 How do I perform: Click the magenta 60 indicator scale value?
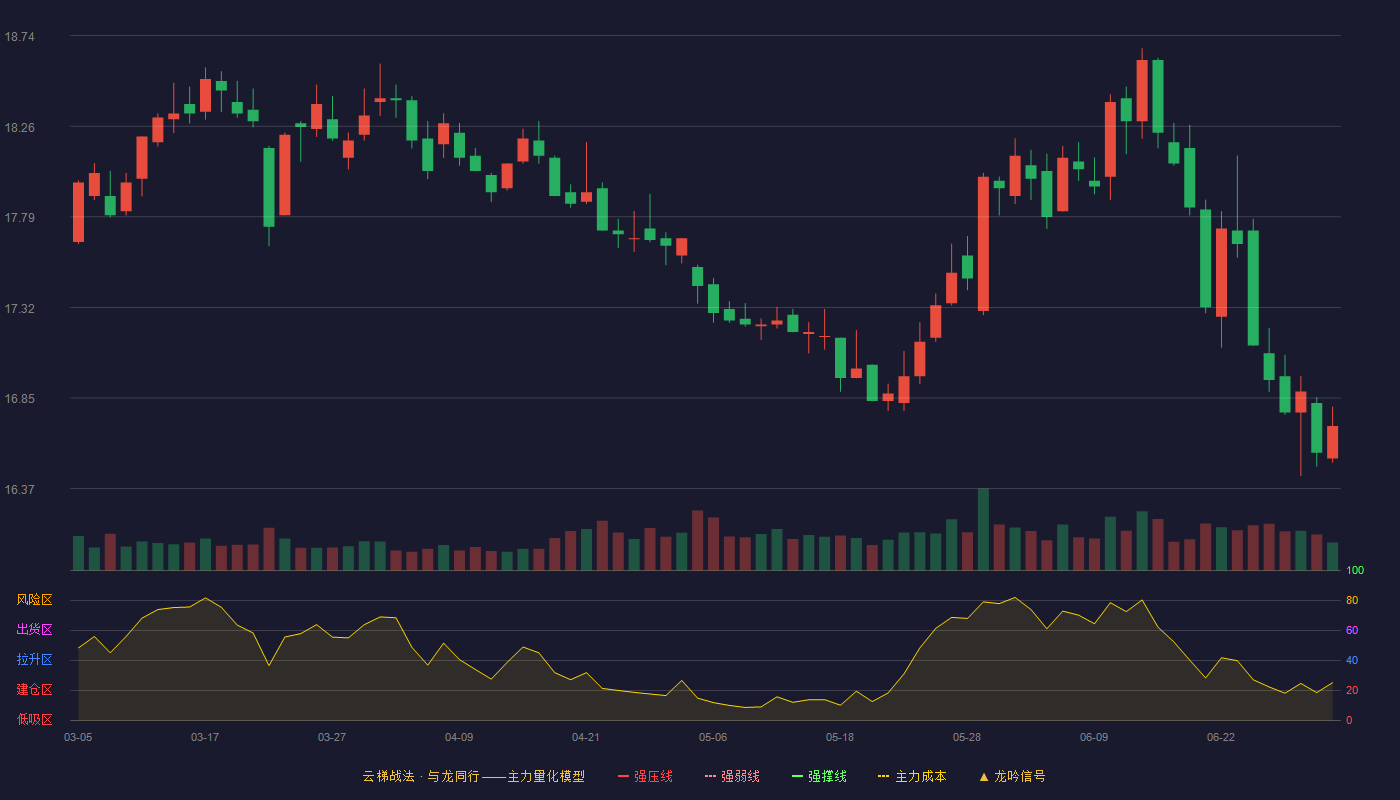(x=1352, y=631)
